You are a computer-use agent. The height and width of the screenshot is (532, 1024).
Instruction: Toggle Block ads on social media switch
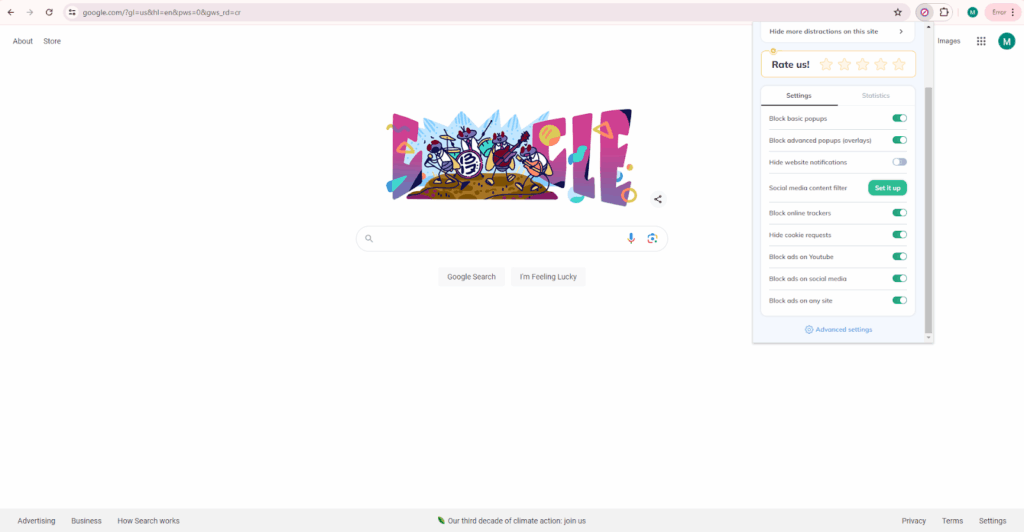899,279
